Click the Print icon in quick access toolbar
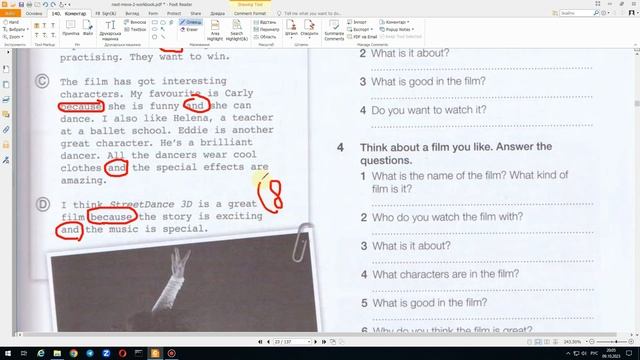This screenshot has width=640, height=360. 29,4
